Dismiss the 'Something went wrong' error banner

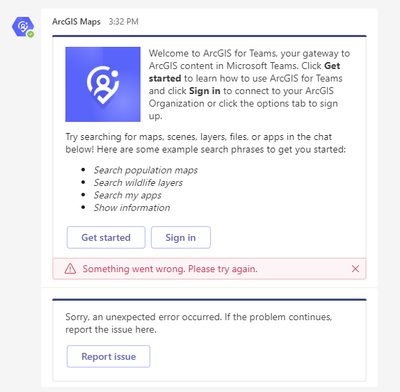(x=355, y=269)
